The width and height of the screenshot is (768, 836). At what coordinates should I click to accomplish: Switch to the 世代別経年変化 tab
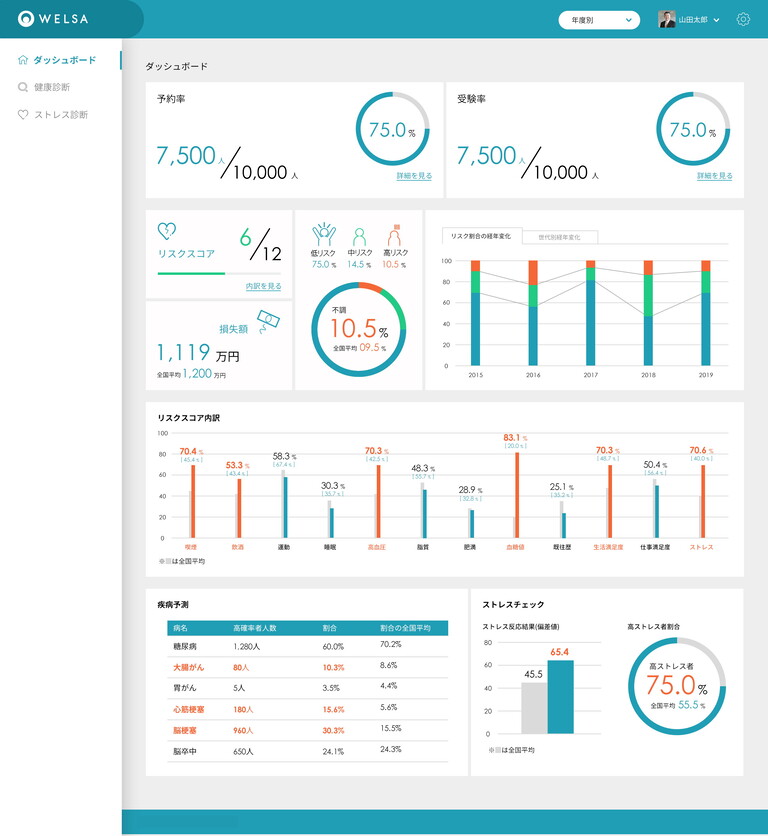(x=559, y=237)
